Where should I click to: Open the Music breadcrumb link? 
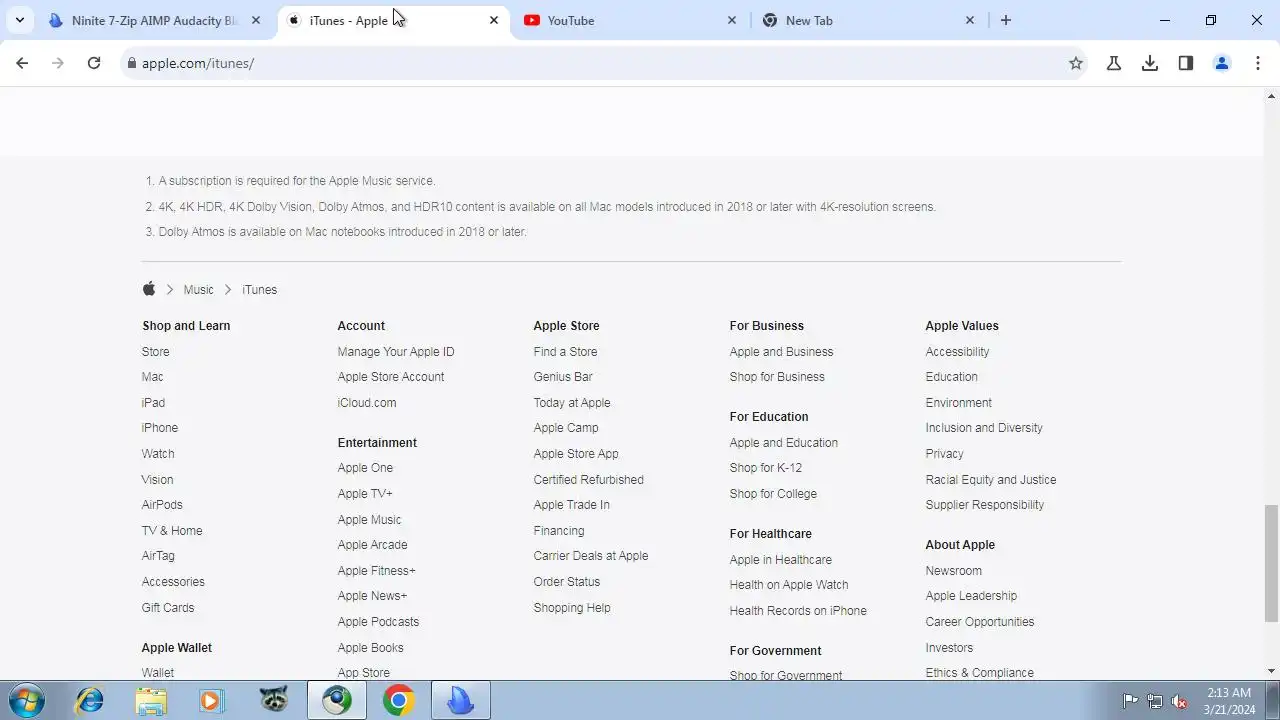[198, 289]
